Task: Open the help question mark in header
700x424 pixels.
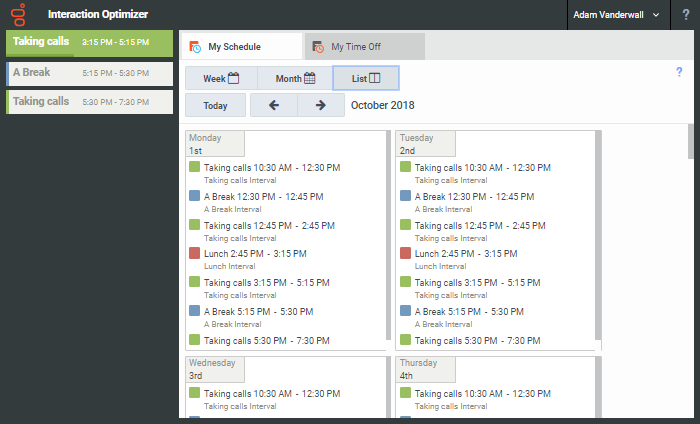Action: 685,15
